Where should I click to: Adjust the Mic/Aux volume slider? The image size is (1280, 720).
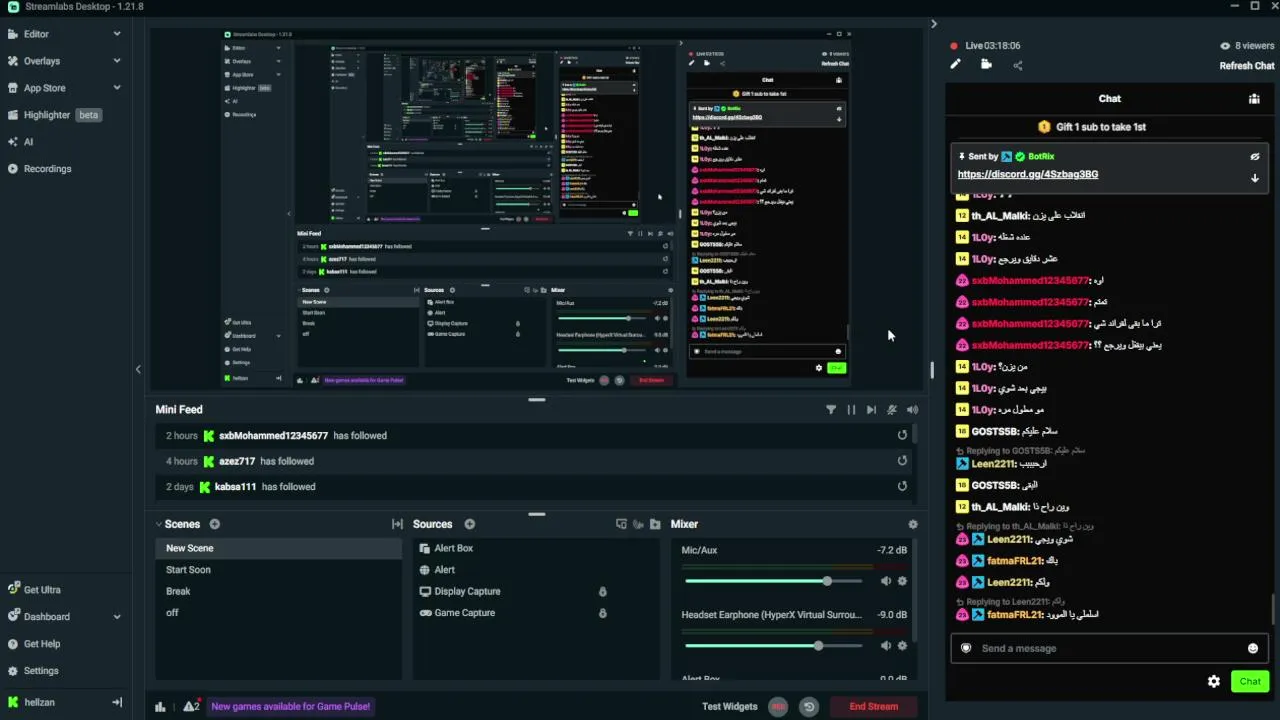[x=772, y=581]
